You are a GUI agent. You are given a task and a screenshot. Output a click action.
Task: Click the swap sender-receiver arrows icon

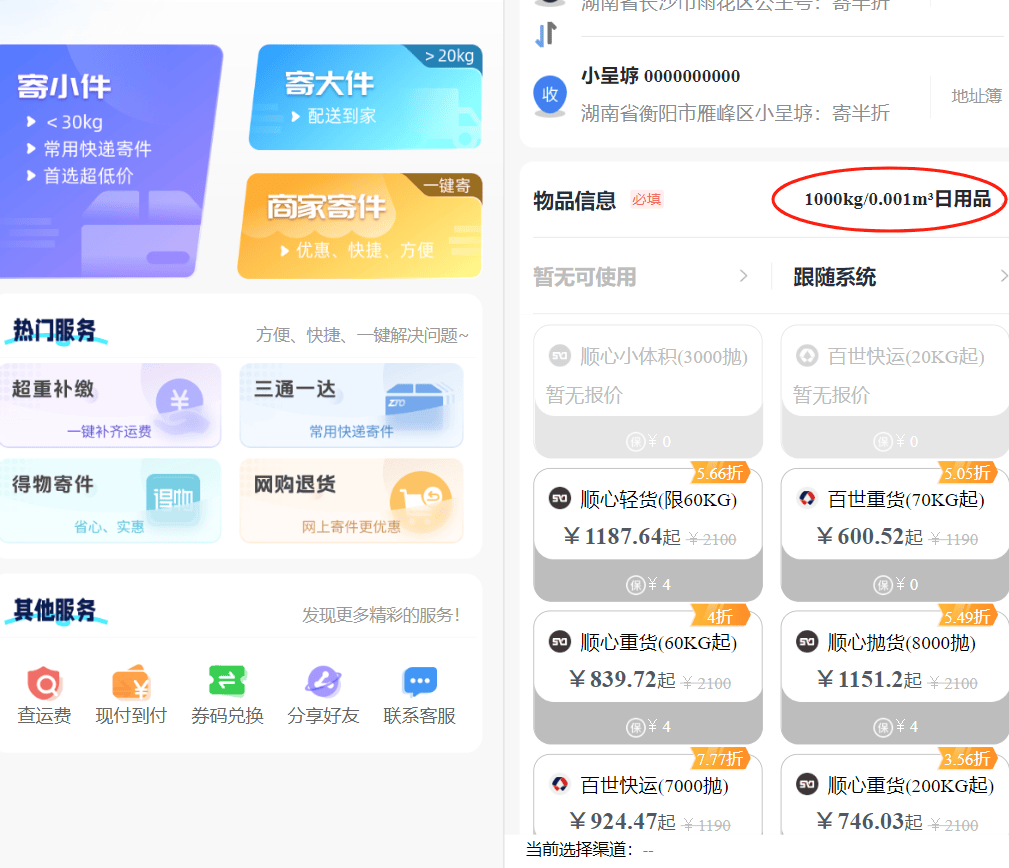[x=545, y=35]
